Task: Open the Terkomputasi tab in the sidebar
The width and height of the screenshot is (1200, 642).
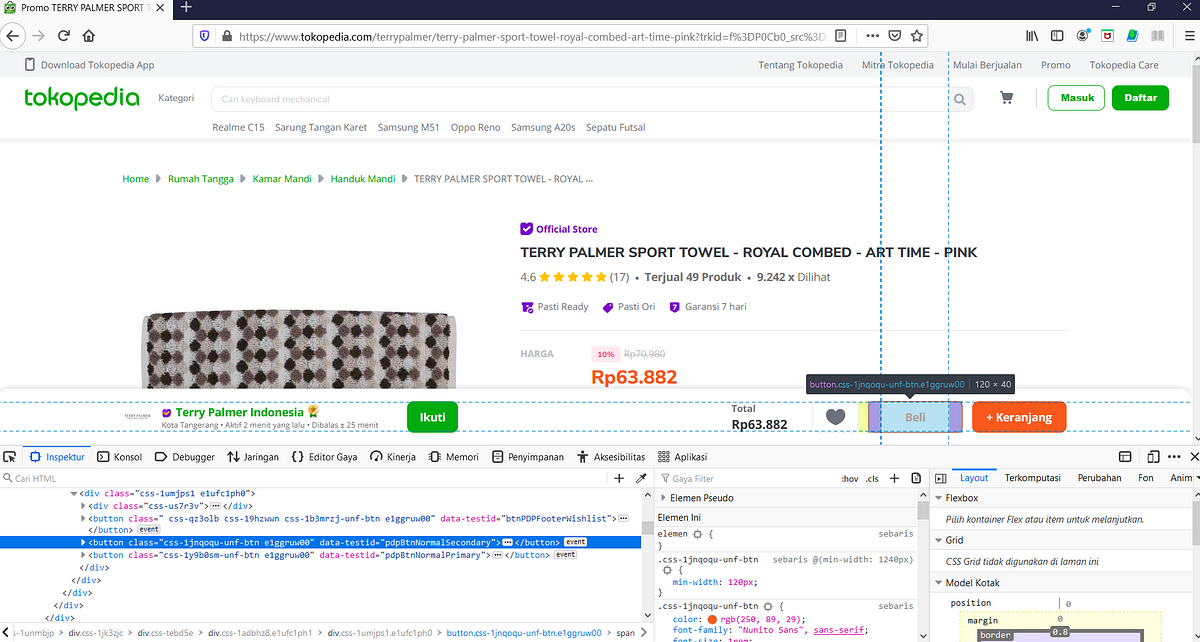Action: click(x=1032, y=478)
